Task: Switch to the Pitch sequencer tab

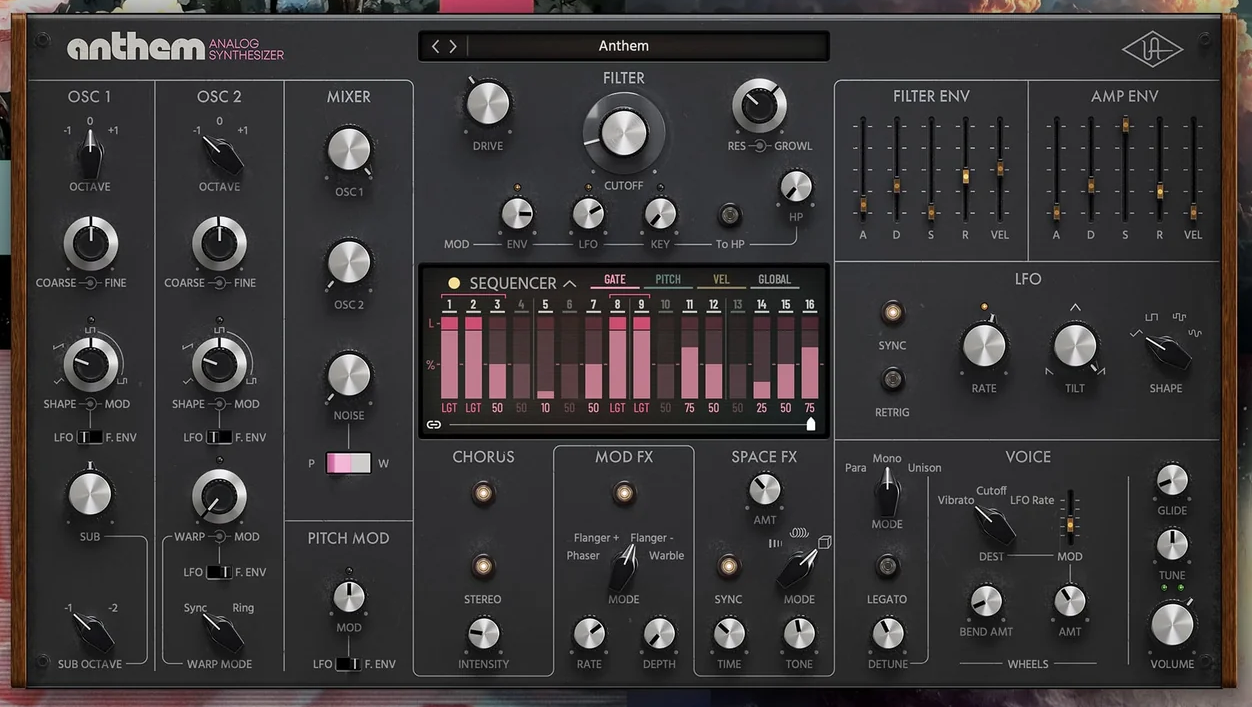Action: pyautogui.click(x=667, y=280)
